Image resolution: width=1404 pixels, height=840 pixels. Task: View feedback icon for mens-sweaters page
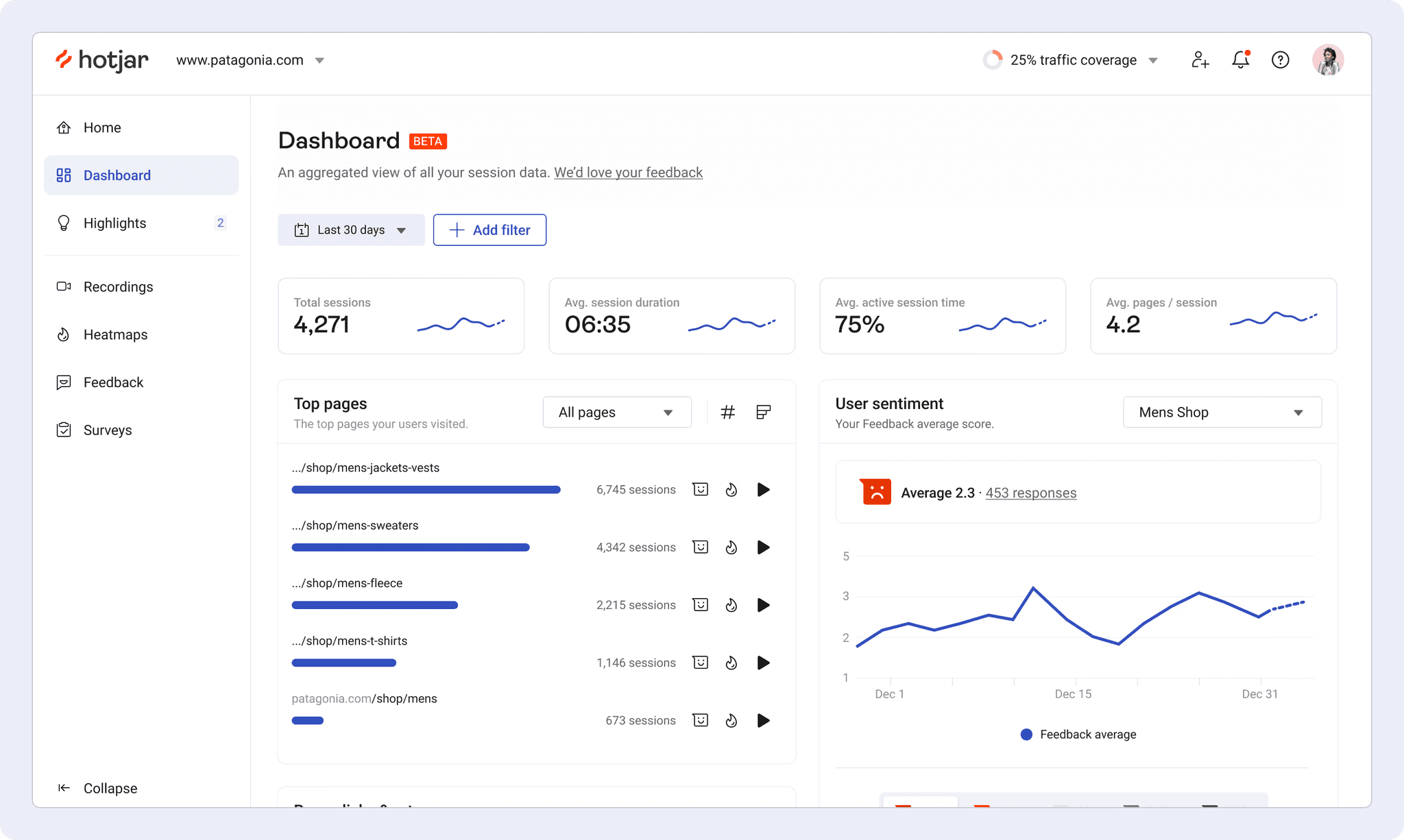pos(700,547)
